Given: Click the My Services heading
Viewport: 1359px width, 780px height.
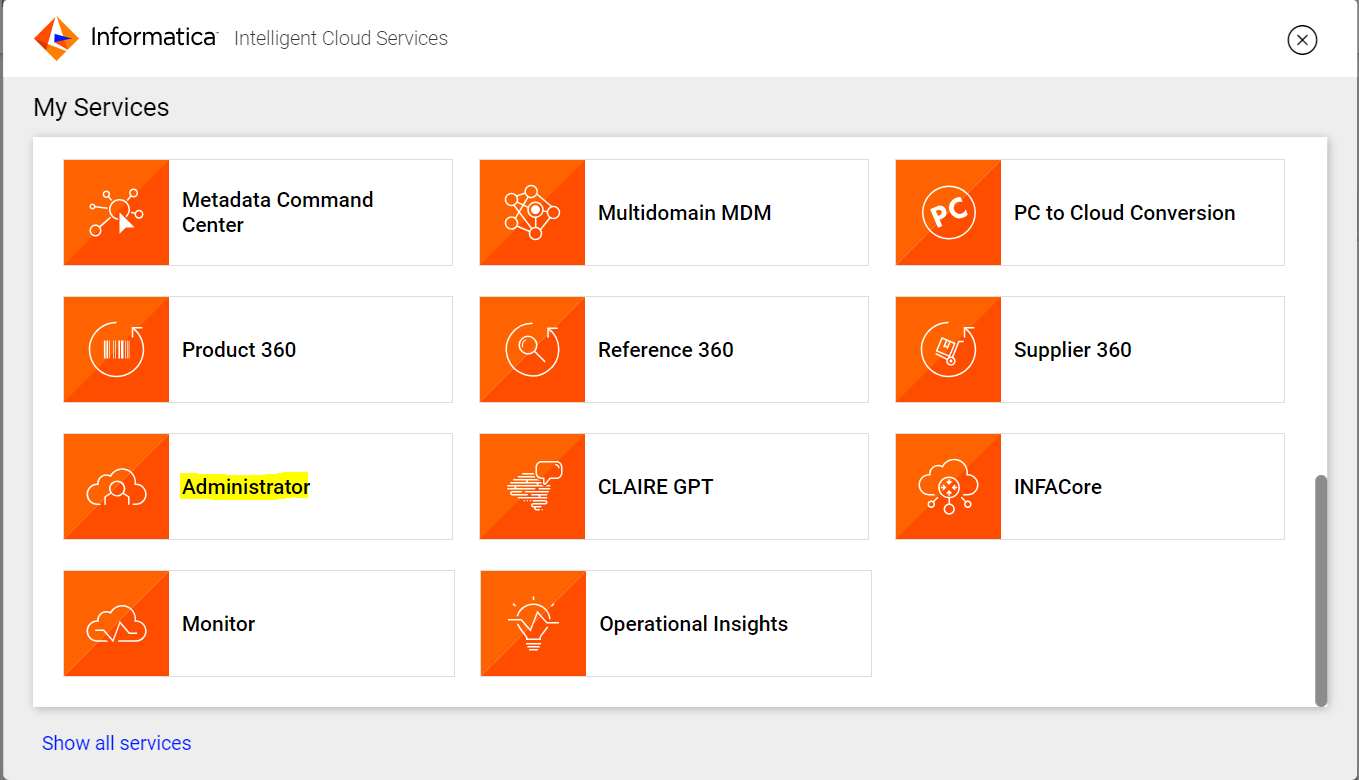Looking at the screenshot, I should (101, 108).
